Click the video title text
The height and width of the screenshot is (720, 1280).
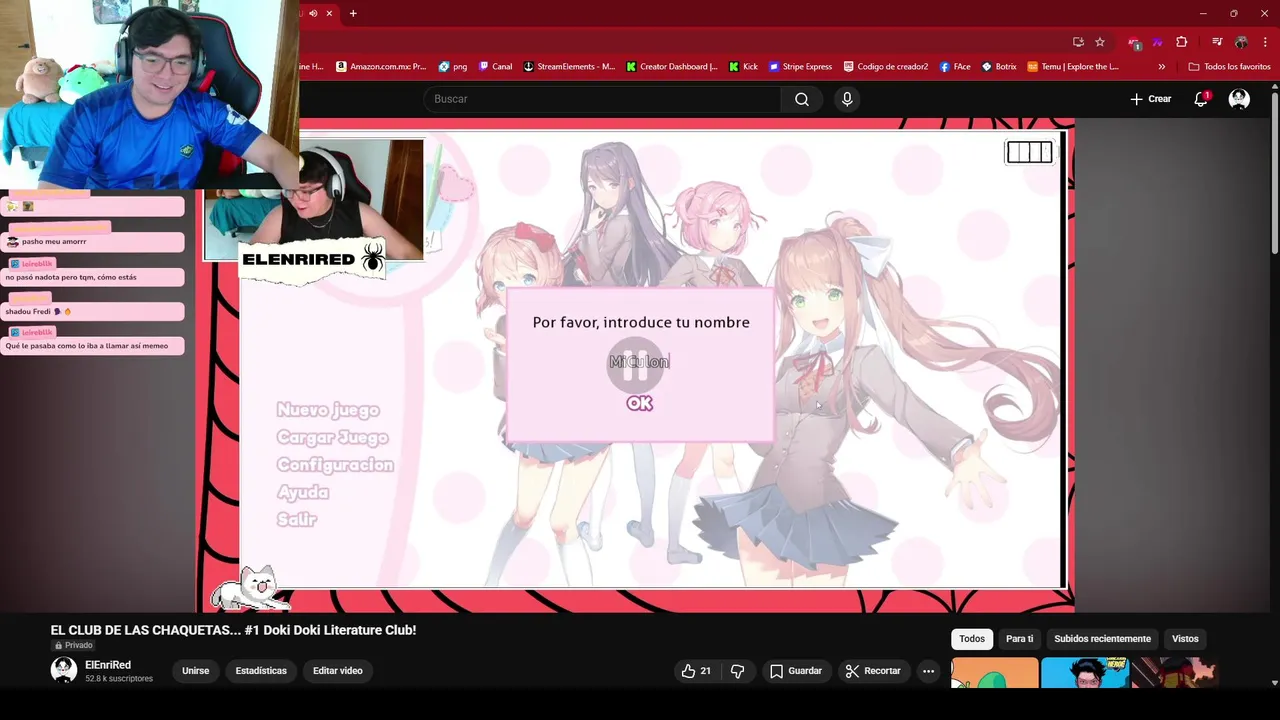tap(233, 630)
